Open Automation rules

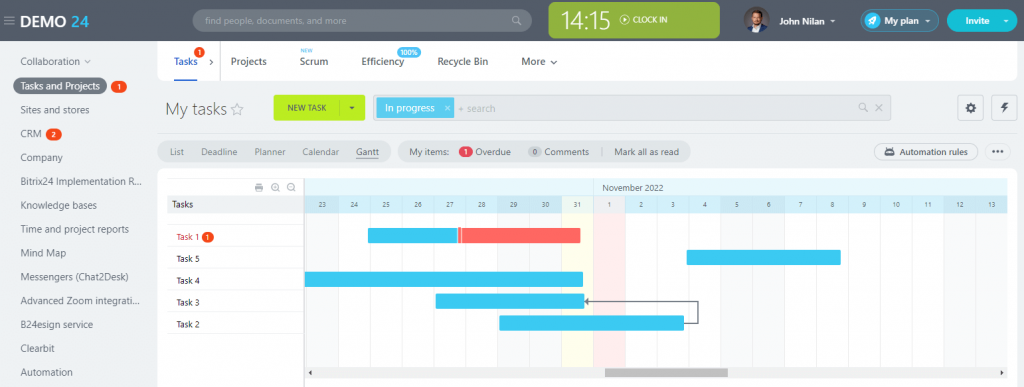pyautogui.click(x=926, y=151)
